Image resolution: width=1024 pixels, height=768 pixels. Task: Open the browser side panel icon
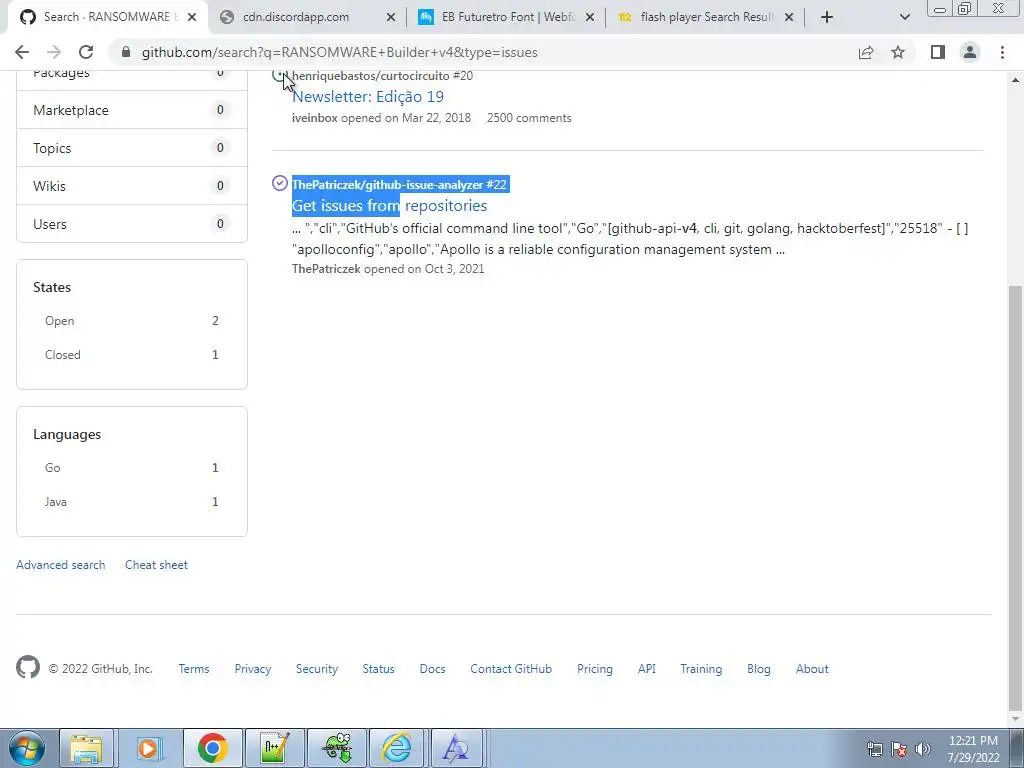coord(938,52)
